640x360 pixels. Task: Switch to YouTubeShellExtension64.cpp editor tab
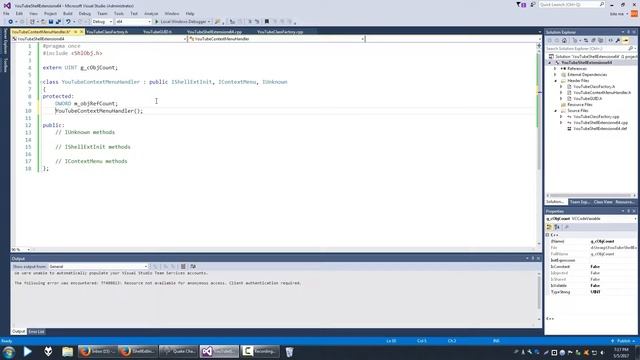[x=214, y=31]
